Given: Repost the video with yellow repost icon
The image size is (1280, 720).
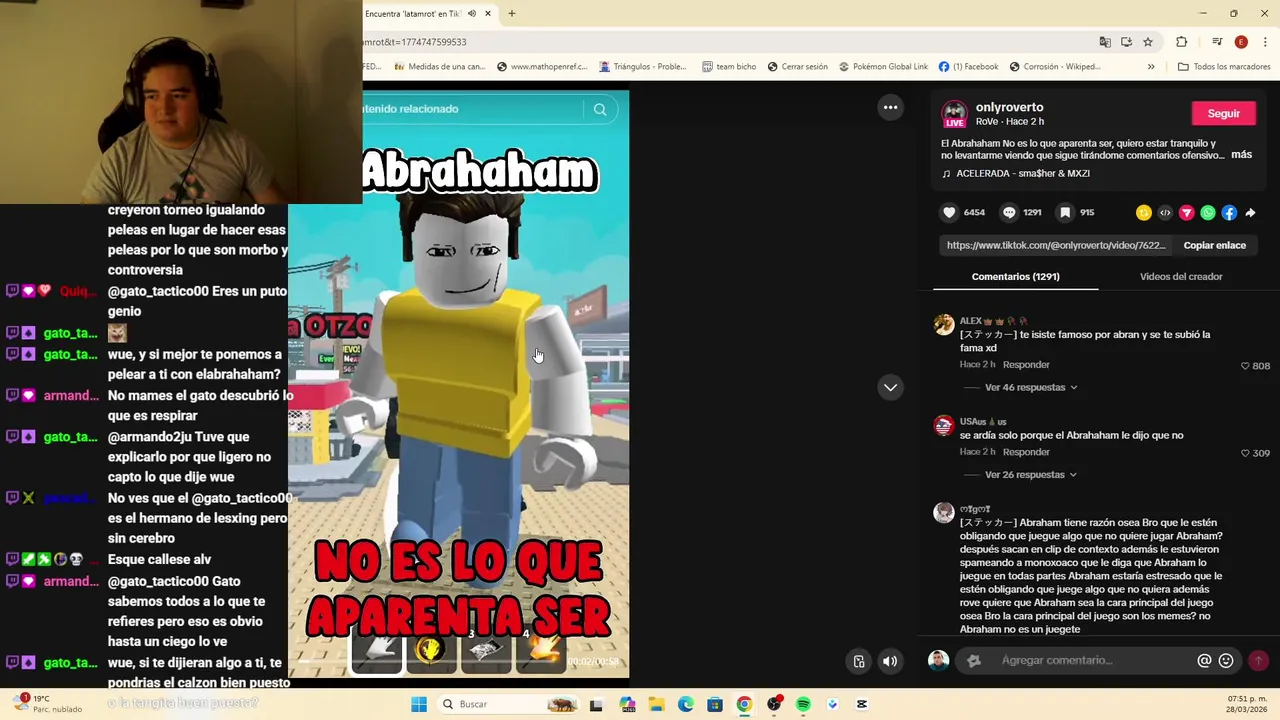Looking at the screenshot, I should pos(1144,212).
